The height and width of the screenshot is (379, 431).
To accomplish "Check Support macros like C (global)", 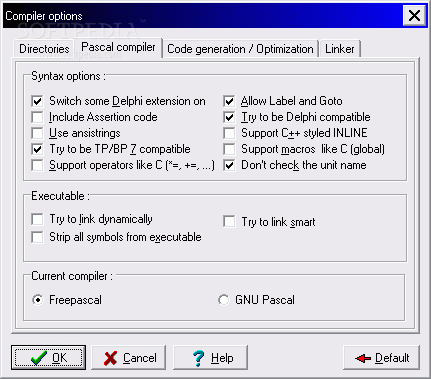I will click(x=229, y=149).
